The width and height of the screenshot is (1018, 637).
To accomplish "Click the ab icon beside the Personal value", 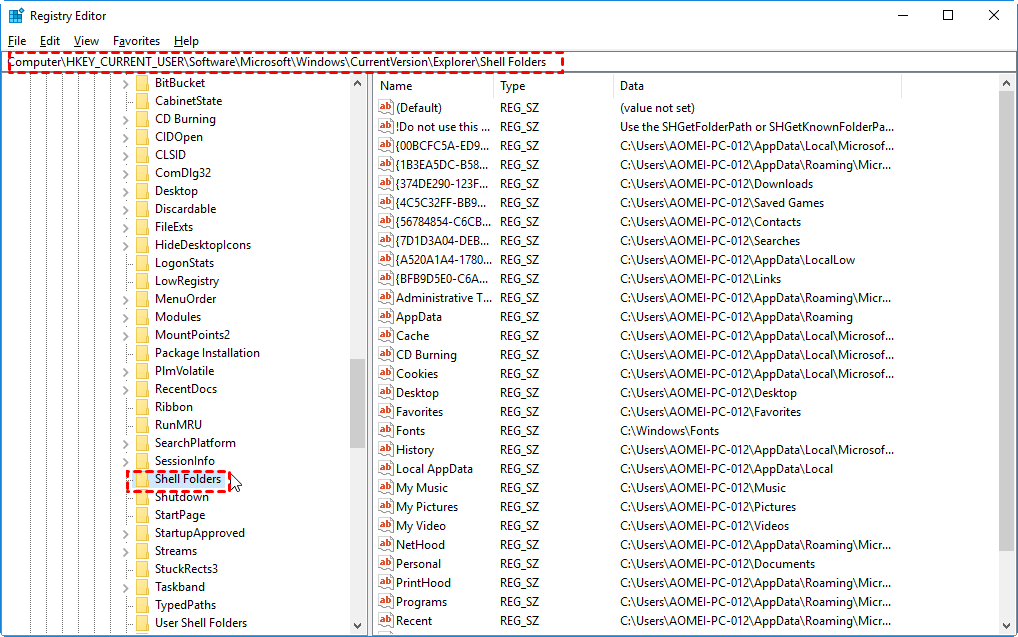I will (x=386, y=563).
